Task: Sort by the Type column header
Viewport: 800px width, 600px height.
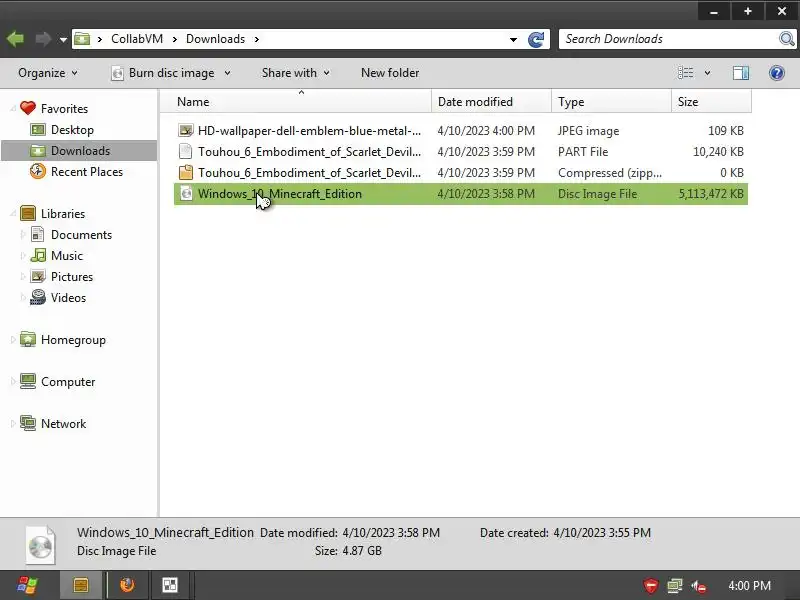Action: coord(611,102)
